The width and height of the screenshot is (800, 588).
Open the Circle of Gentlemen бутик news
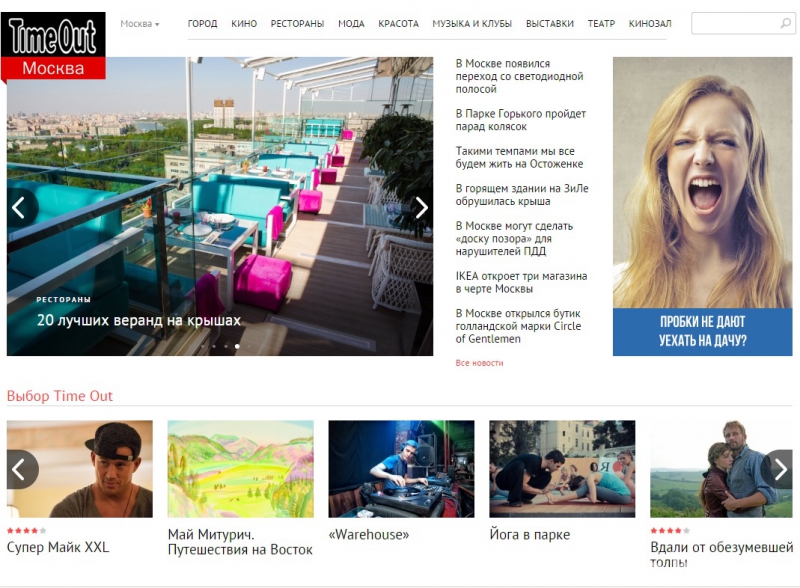click(518, 326)
